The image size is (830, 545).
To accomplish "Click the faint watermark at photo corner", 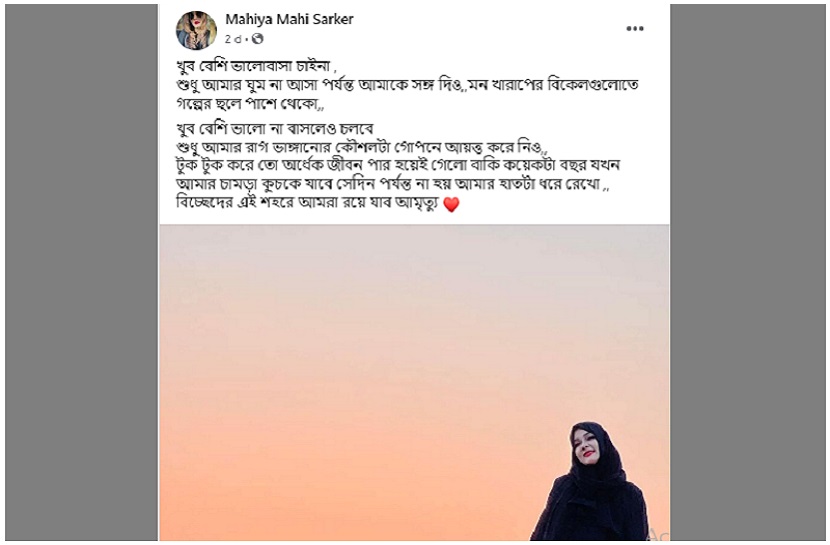I will (659, 533).
